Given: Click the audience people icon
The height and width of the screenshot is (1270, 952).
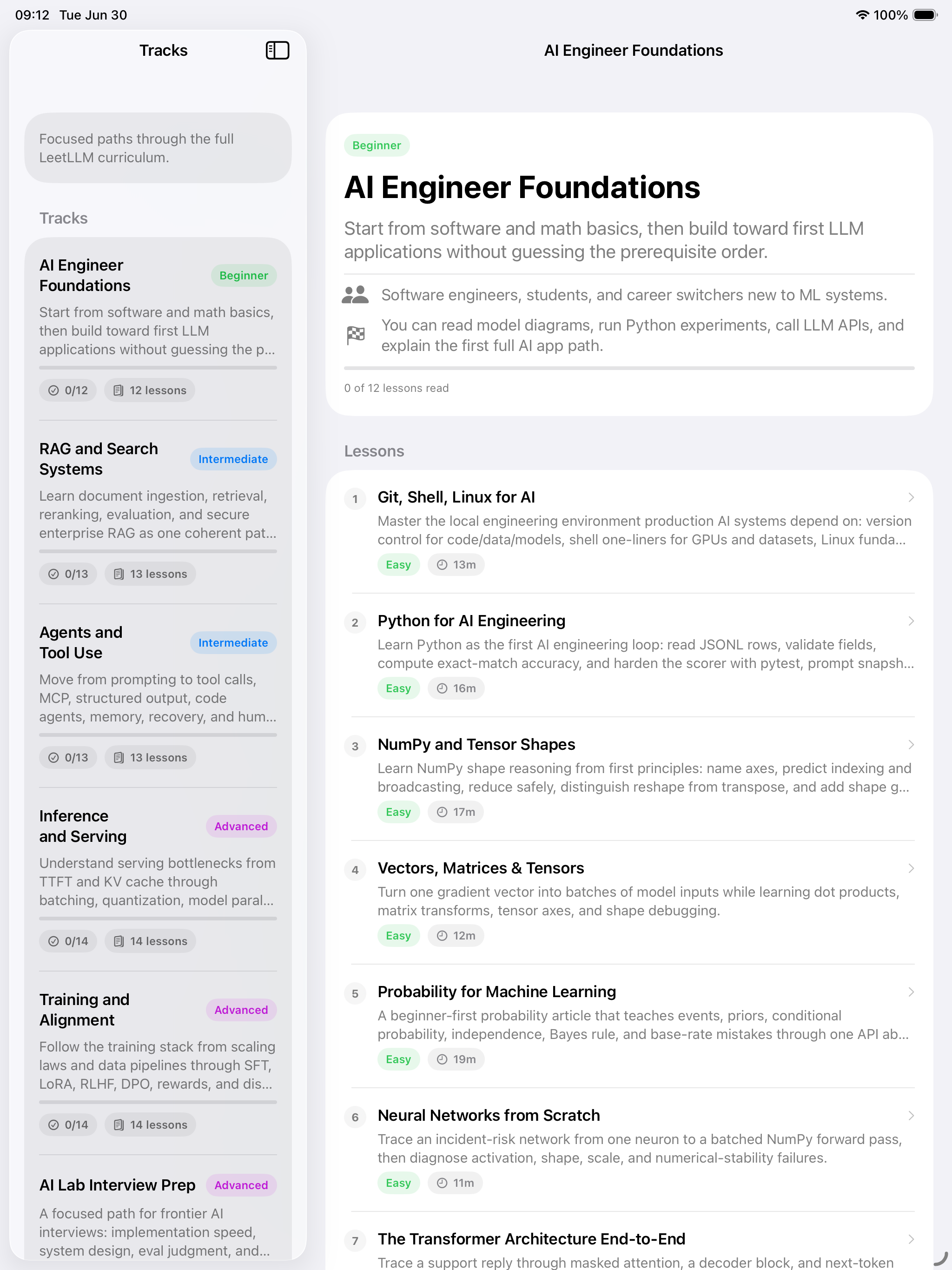Looking at the screenshot, I should (x=355, y=295).
